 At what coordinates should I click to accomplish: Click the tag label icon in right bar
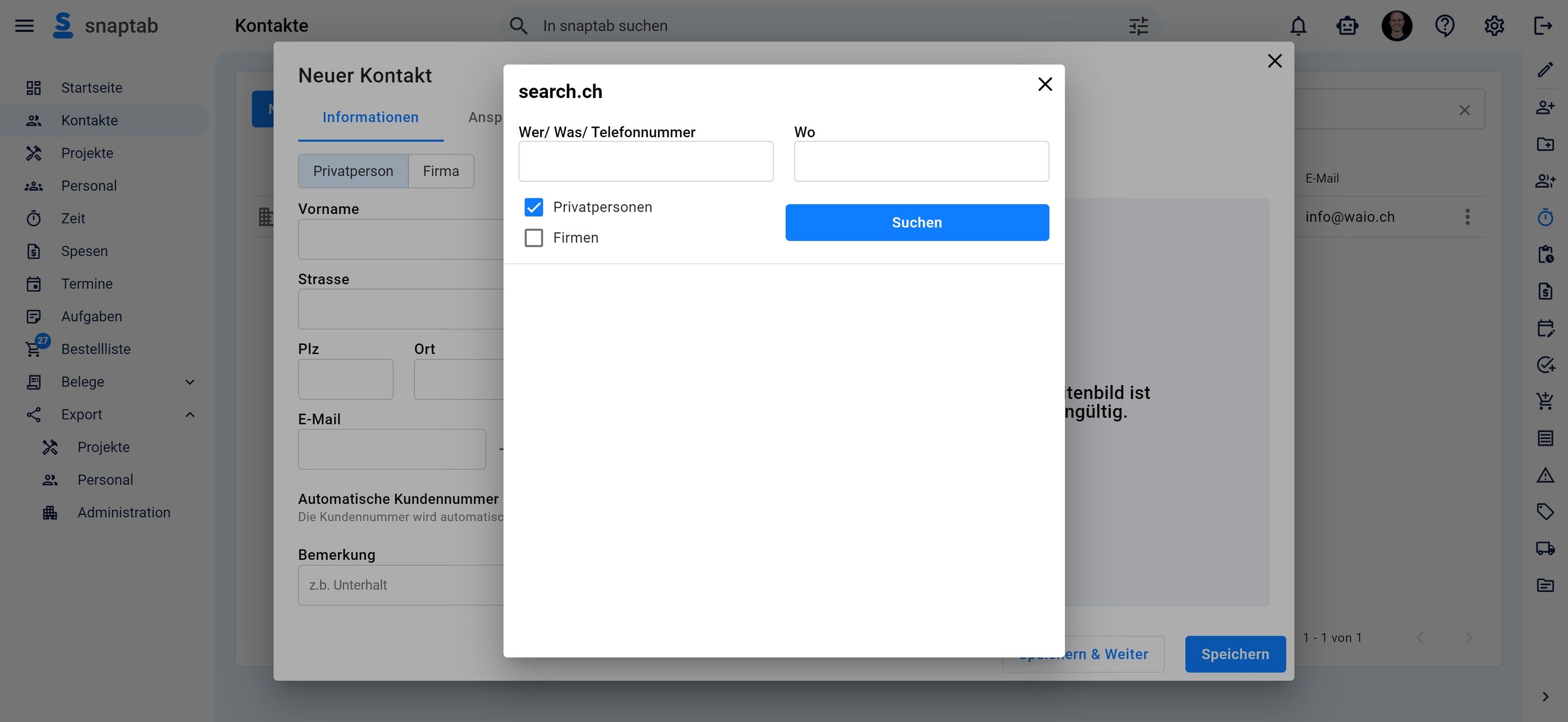click(1545, 511)
